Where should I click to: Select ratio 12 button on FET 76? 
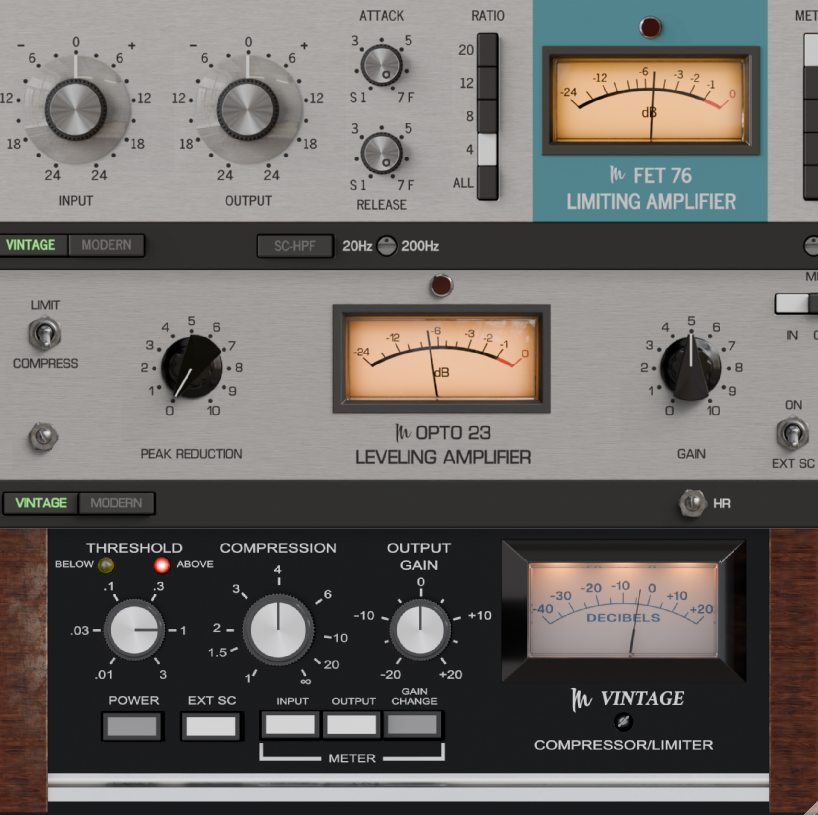(x=487, y=83)
